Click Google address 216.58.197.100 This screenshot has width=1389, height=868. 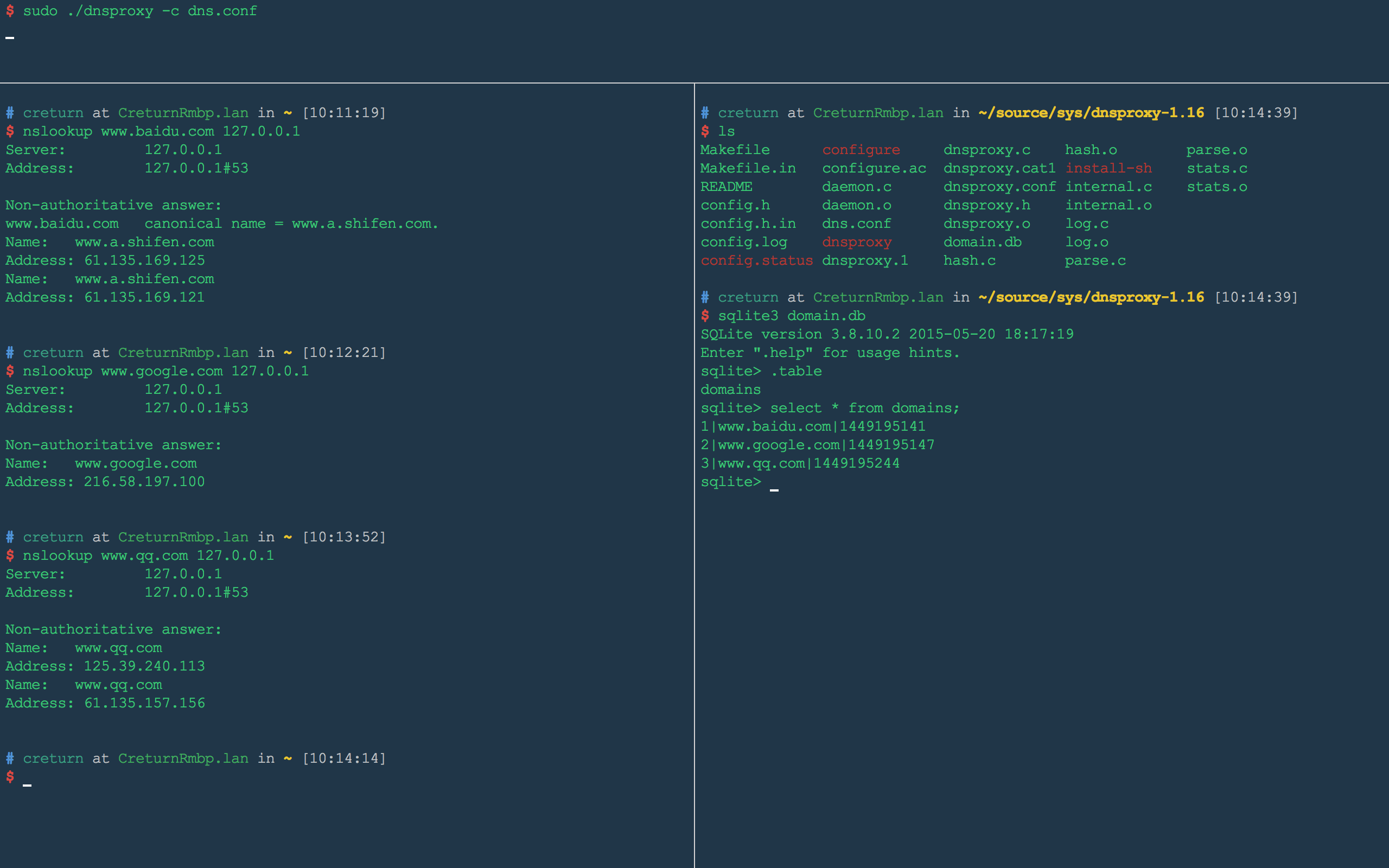(x=144, y=482)
